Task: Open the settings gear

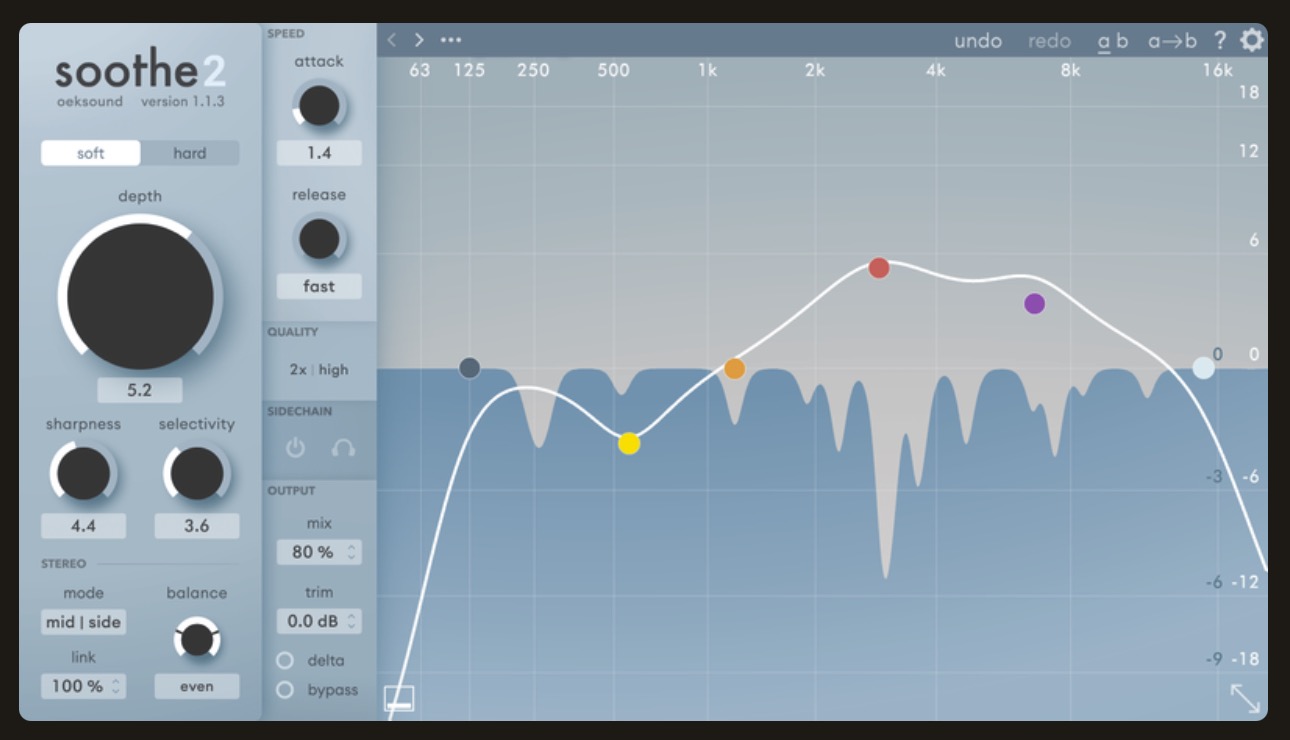Action: coord(1252,40)
